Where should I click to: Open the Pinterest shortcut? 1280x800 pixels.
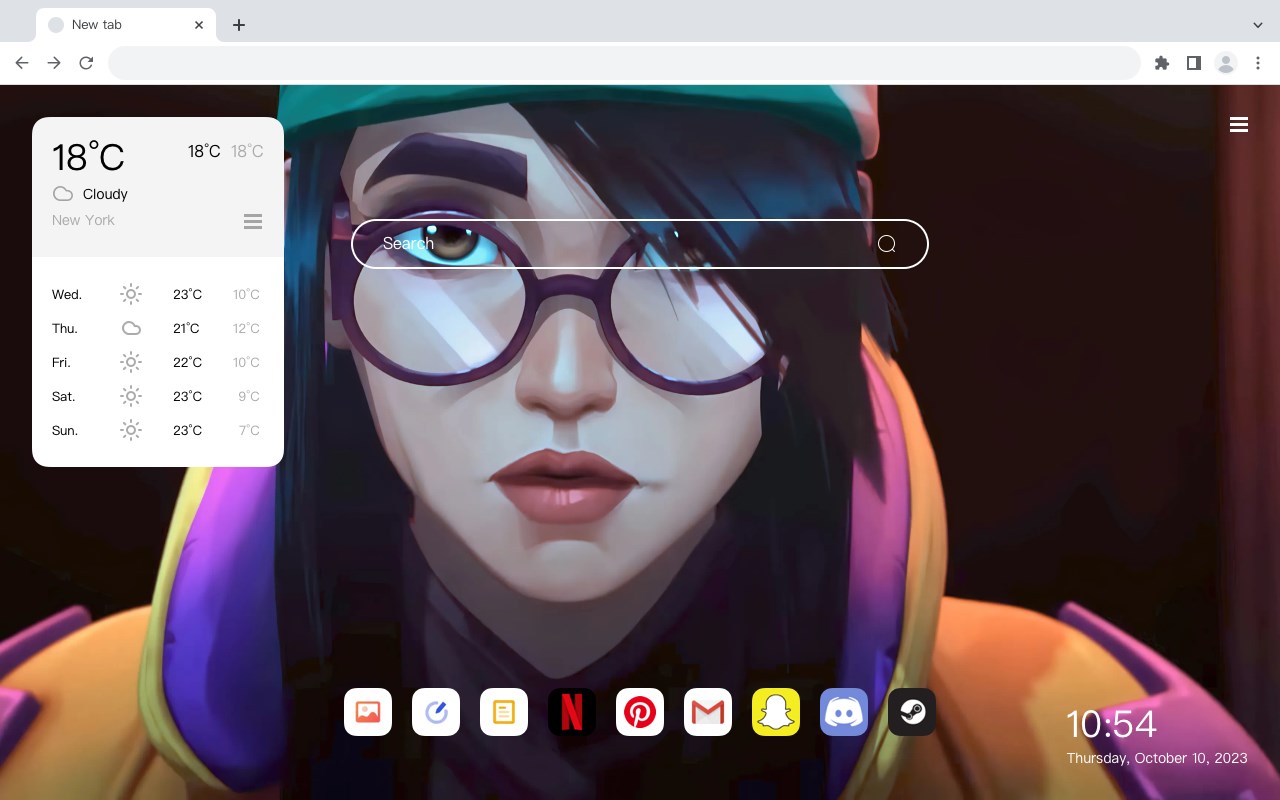tap(640, 712)
